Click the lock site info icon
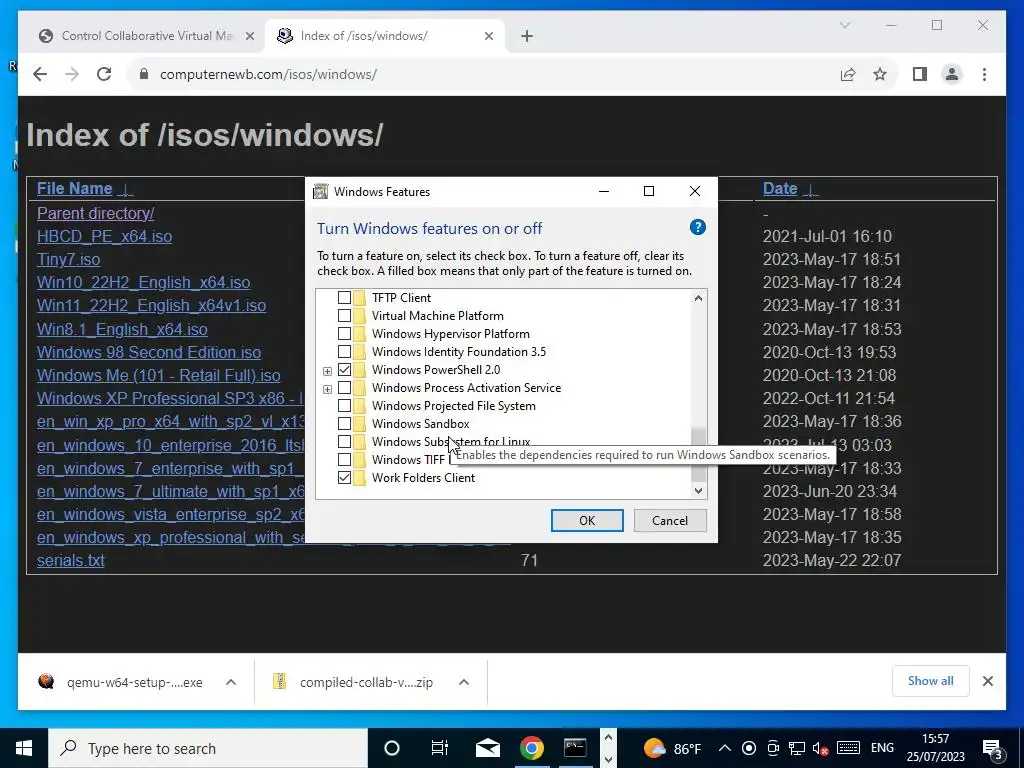 coord(144,74)
